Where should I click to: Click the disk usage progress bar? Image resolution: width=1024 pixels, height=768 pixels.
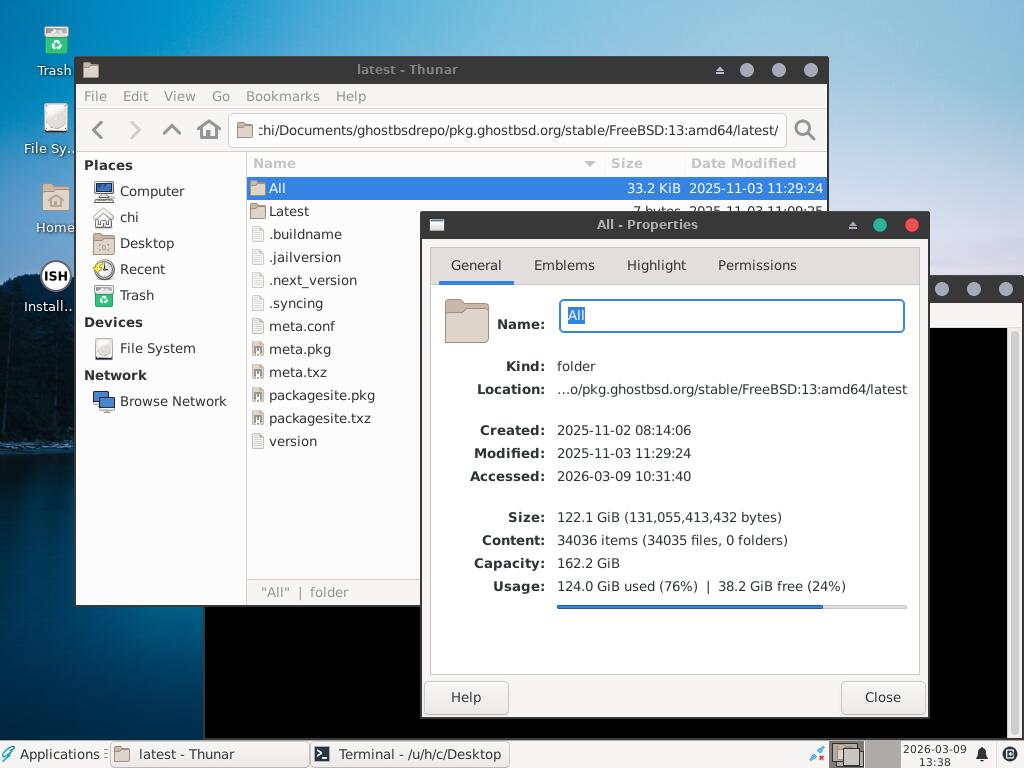[731, 607]
